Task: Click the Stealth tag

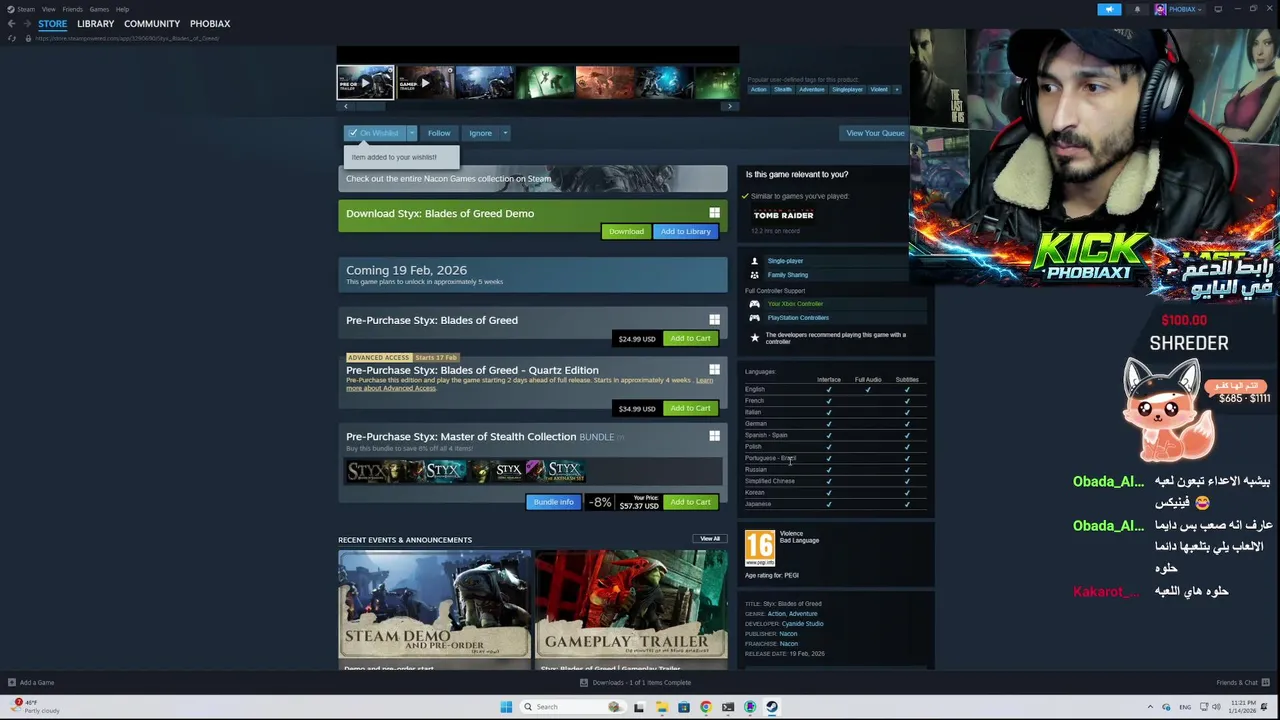Action: coord(782,89)
